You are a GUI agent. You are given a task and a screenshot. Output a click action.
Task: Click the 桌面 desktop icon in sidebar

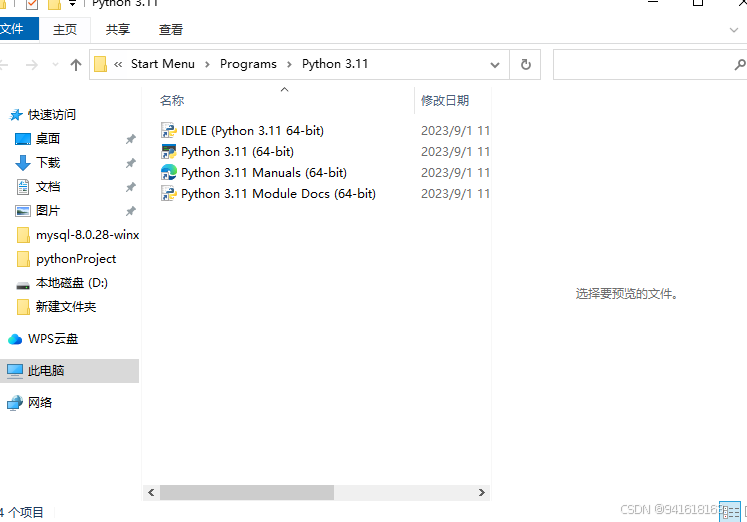22,139
